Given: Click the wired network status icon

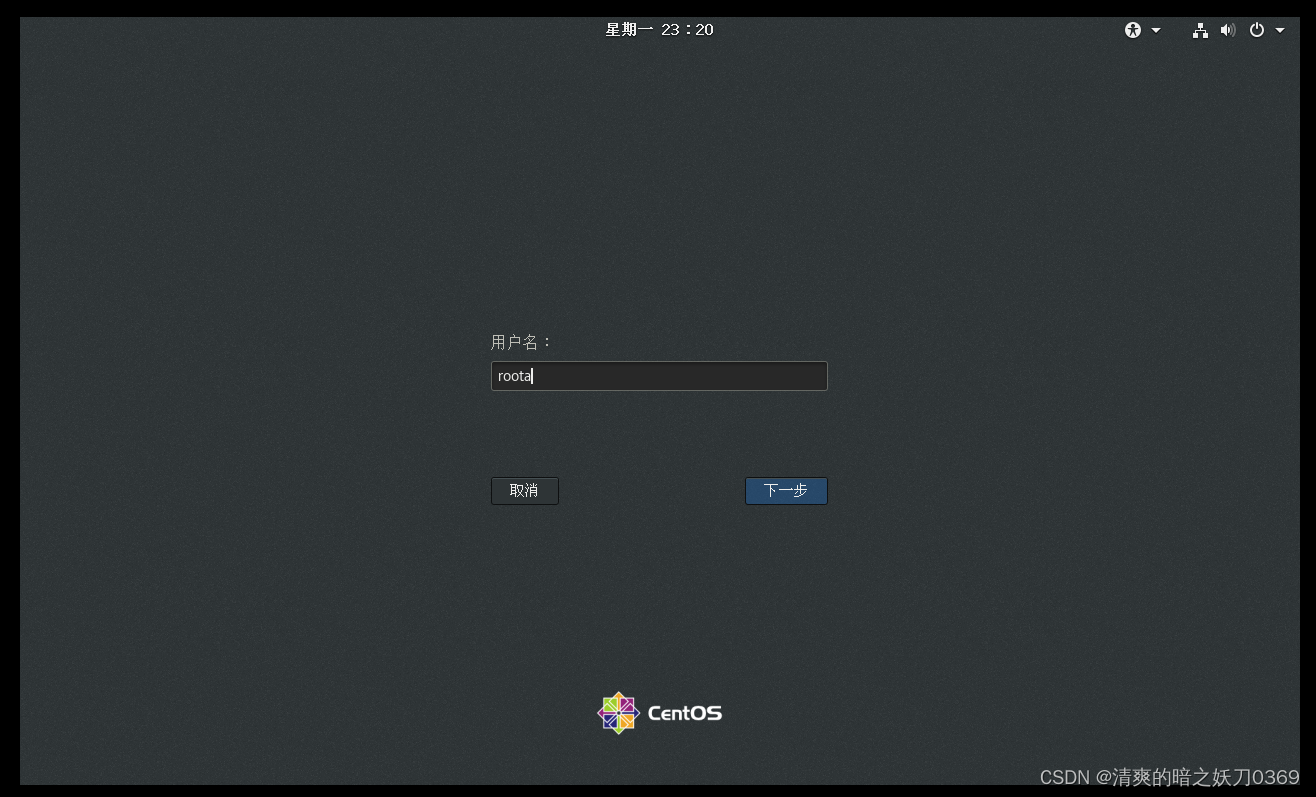Looking at the screenshot, I should [1200, 30].
